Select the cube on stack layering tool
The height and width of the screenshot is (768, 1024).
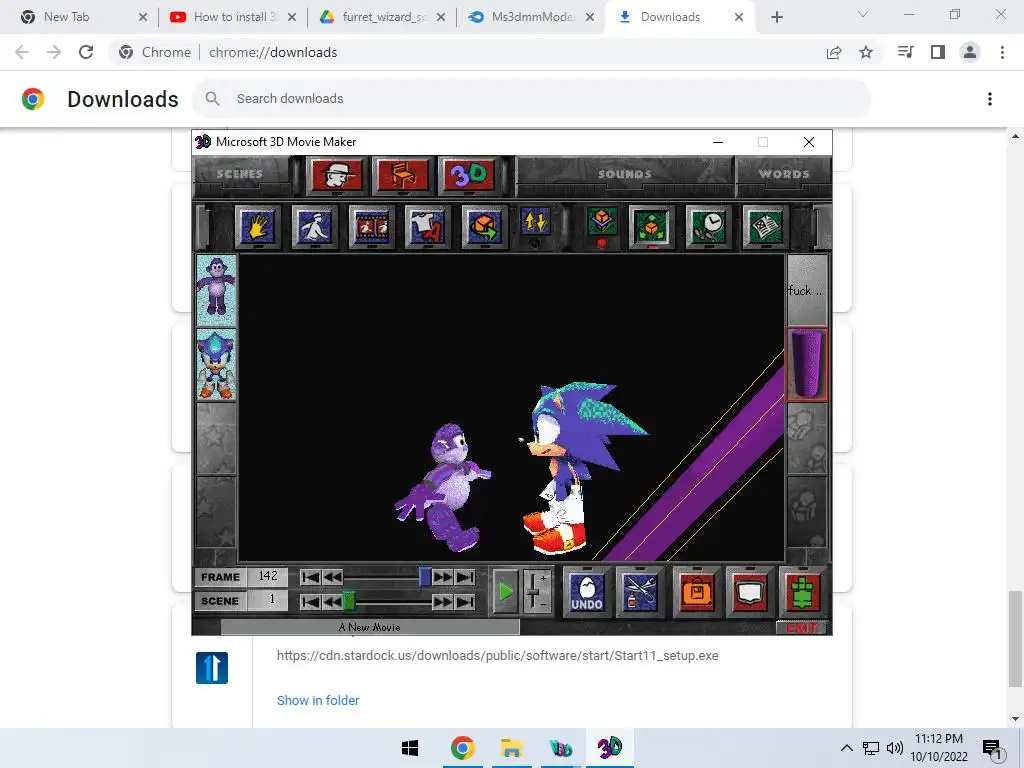(601, 223)
